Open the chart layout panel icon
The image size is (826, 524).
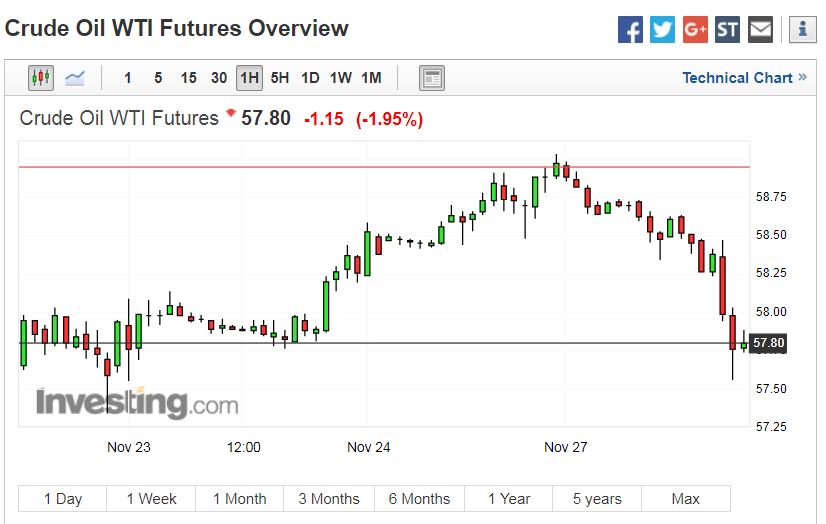pyautogui.click(x=432, y=78)
